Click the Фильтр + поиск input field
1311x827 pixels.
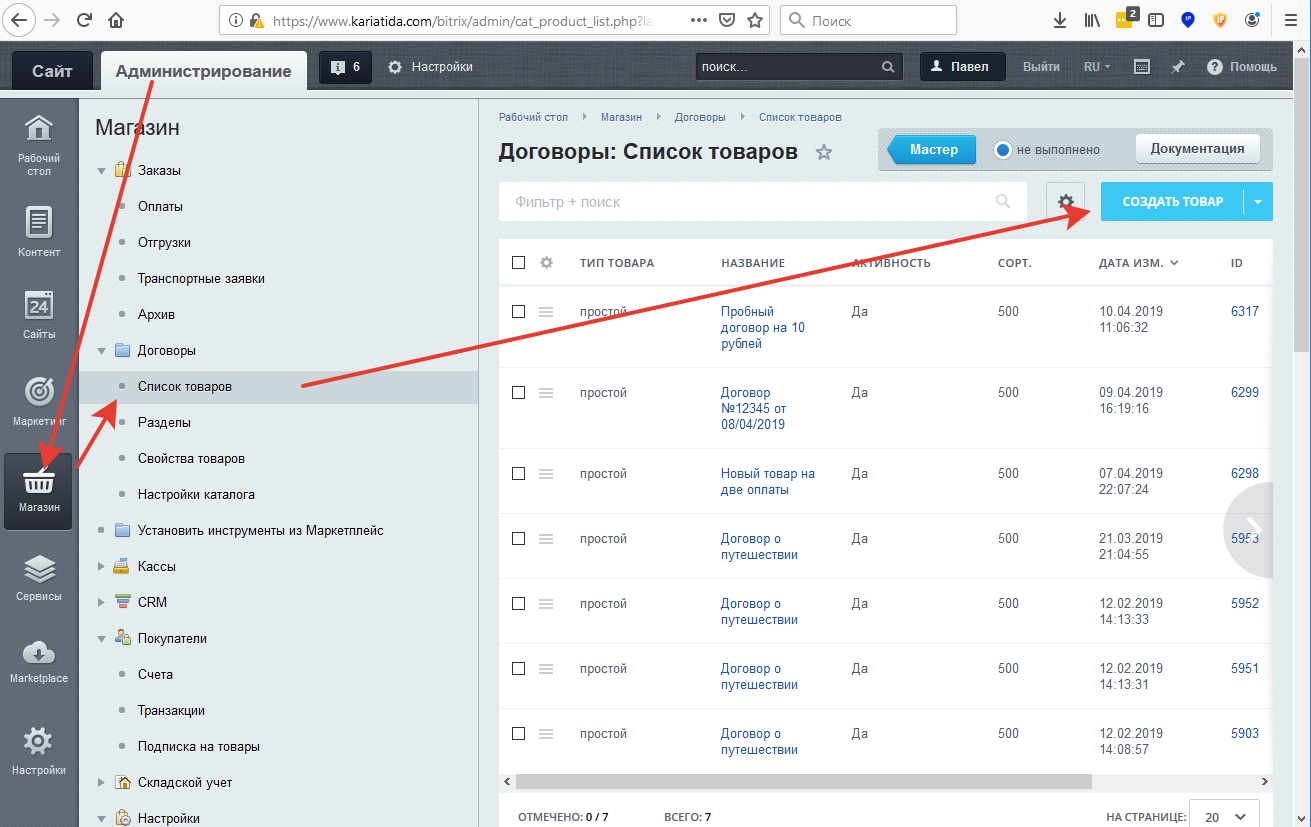pyautogui.click(x=750, y=202)
